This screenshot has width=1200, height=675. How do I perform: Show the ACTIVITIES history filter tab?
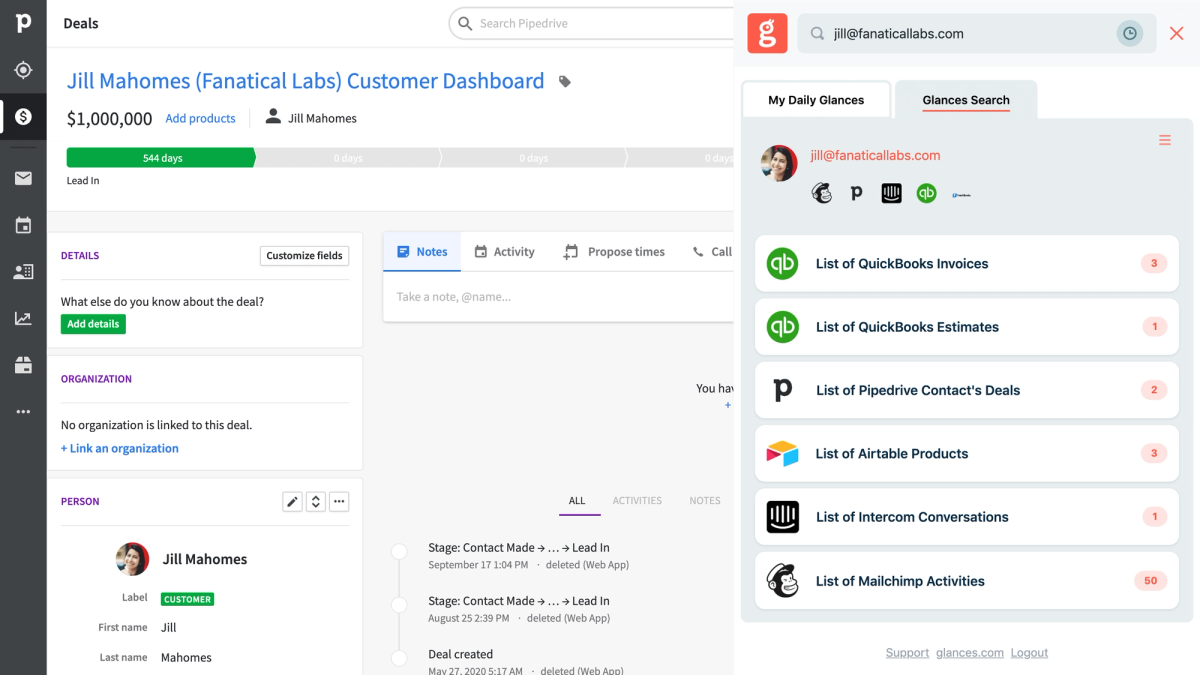[x=637, y=501]
